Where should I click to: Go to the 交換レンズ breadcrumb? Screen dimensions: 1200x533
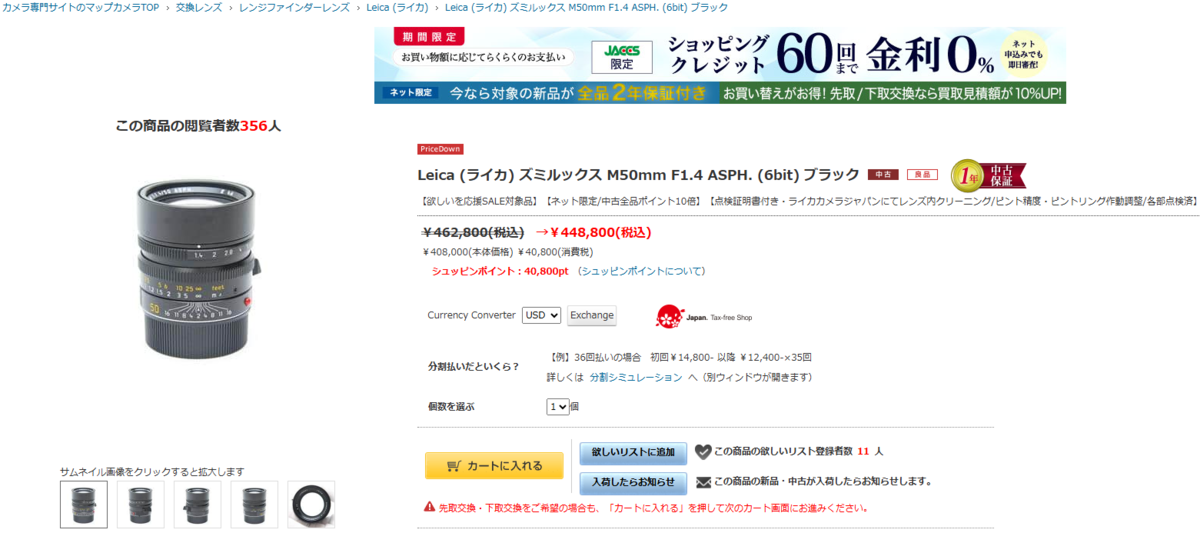click(x=201, y=8)
